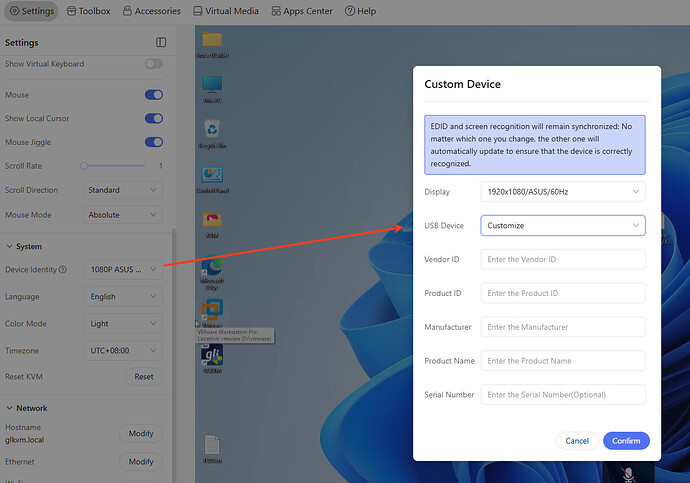Disable the Mouse Jiggle toggle
This screenshot has width=690, height=483.
(x=153, y=143)
